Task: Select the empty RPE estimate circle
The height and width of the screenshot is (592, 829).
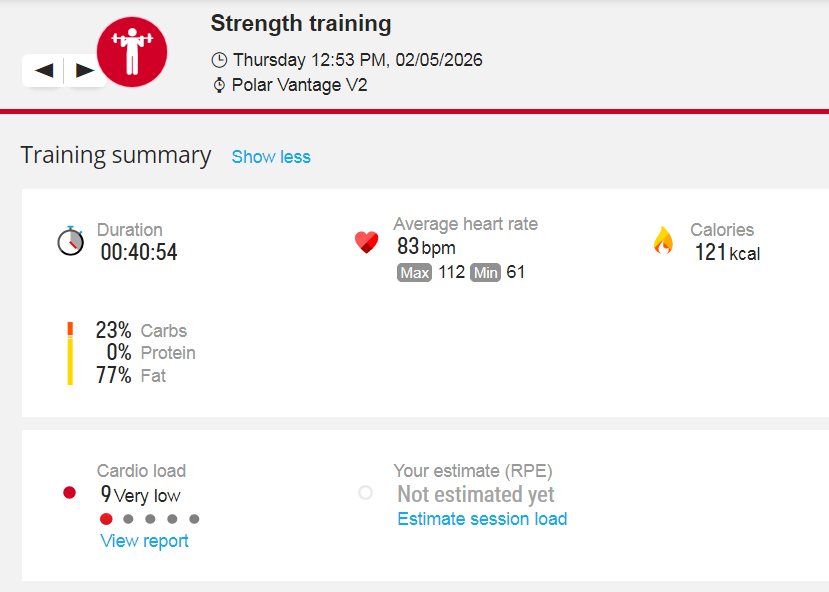Action: (365, 492)
